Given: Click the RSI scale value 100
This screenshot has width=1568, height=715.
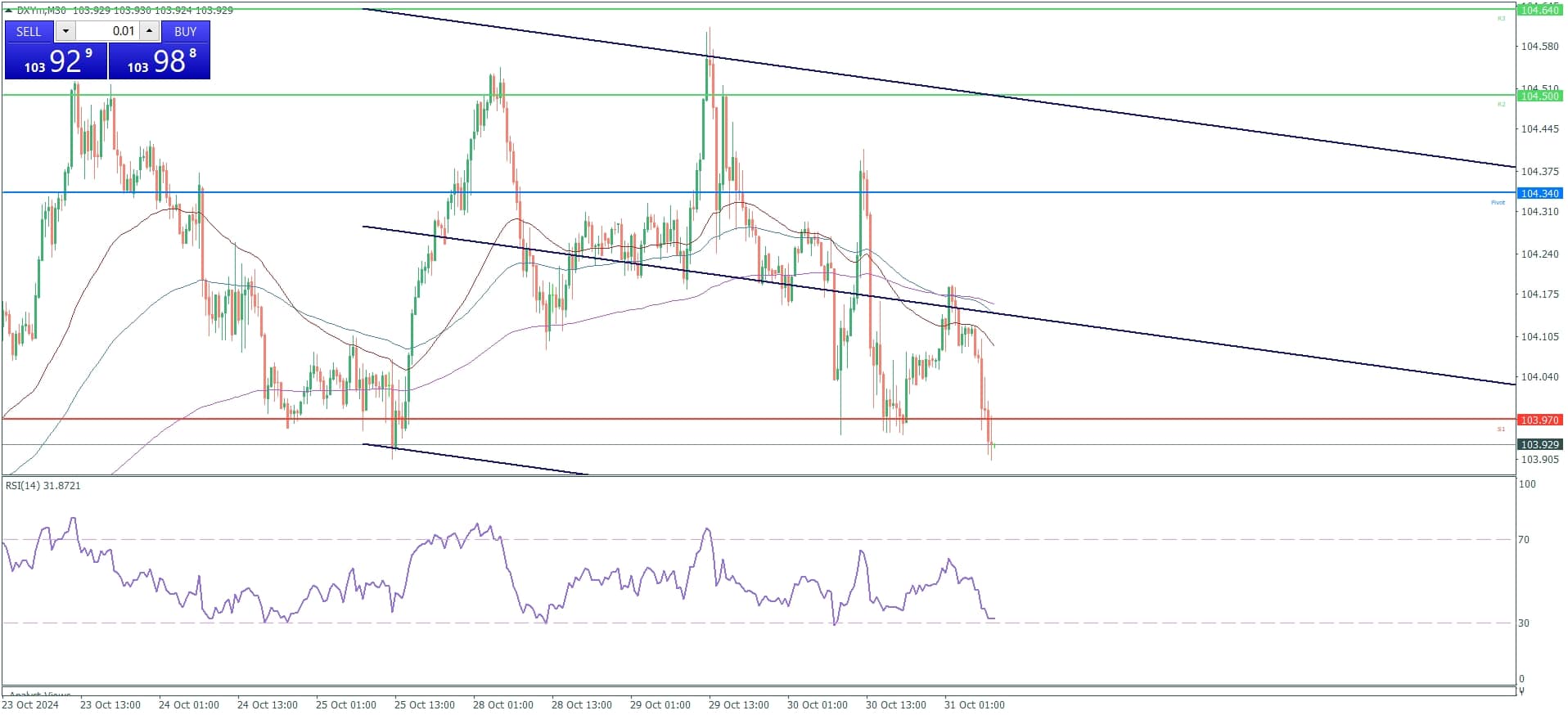Looking at the screenshot, I should [1527, 484].
